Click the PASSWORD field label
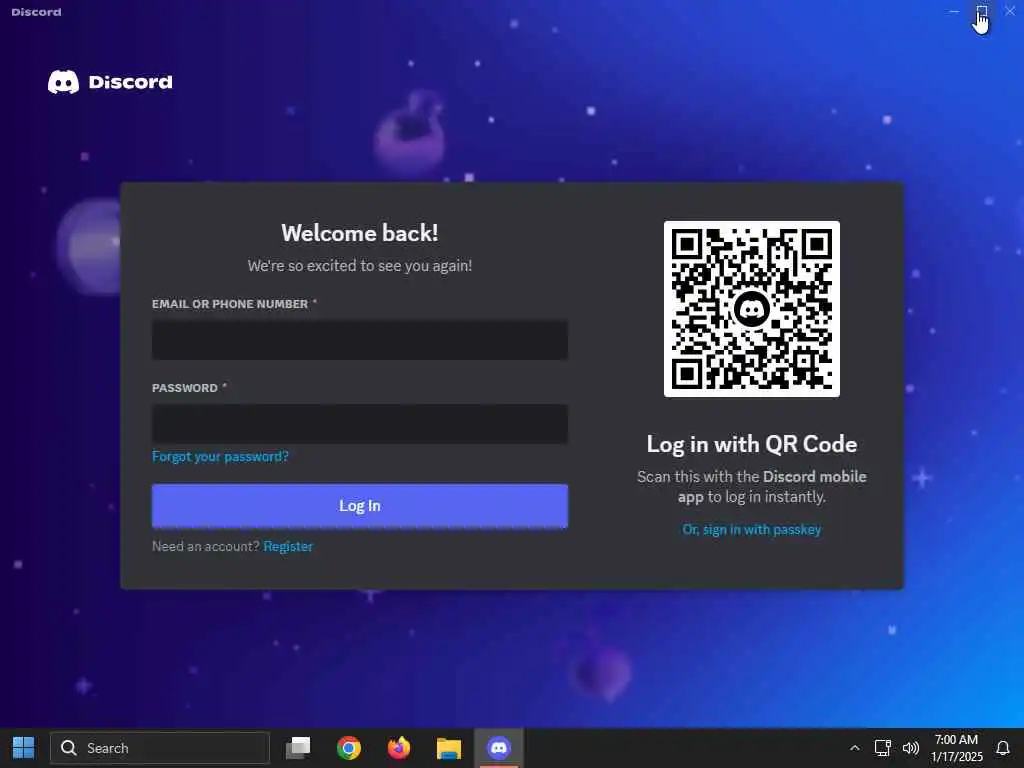The height and width of the screenshot is (768, 1024). click(185, 388)
